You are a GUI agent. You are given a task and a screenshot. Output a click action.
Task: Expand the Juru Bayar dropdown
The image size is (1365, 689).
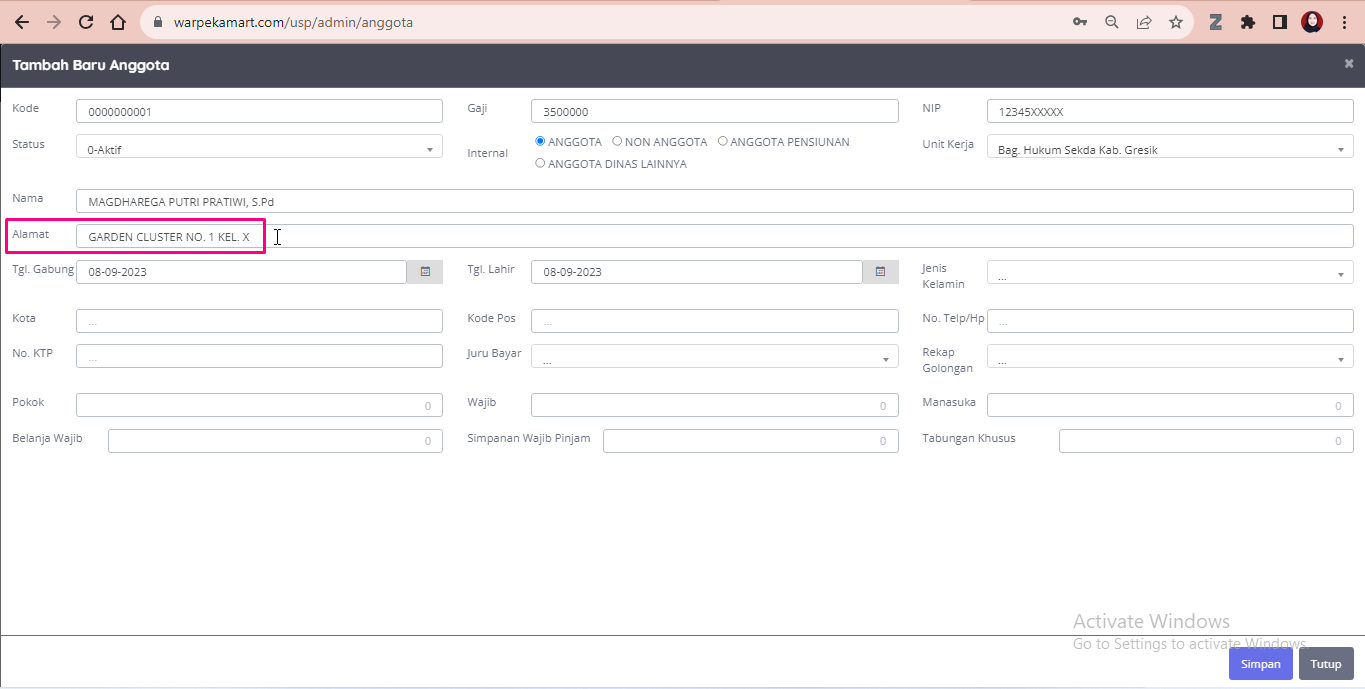click(x=715, y=356)
